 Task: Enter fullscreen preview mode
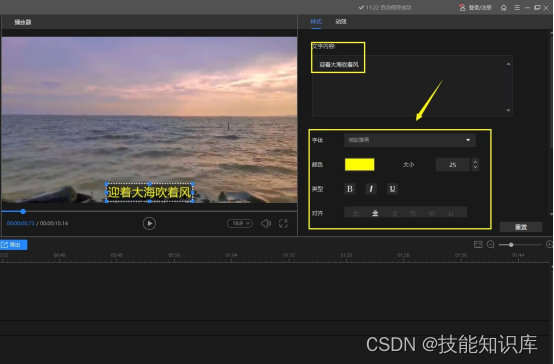(x=283, y=223)
